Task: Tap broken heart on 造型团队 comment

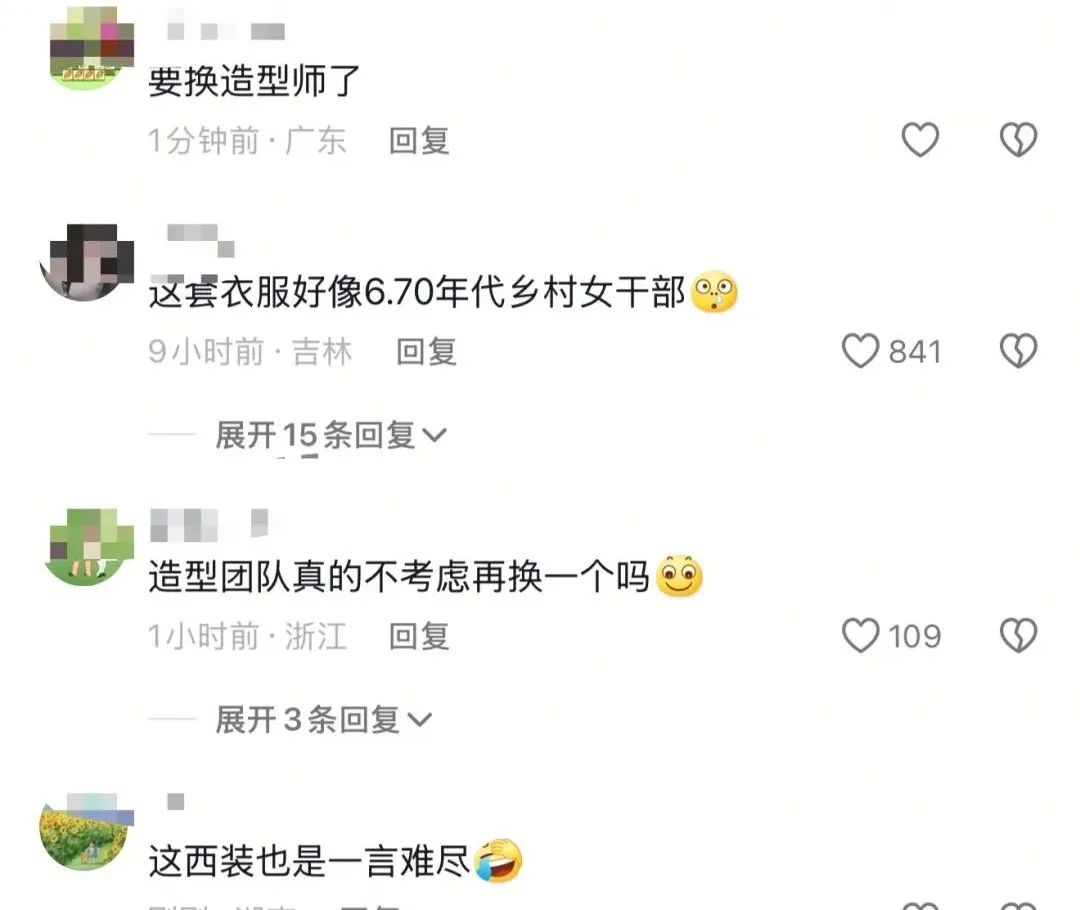Action: pyautogui.click(x=1018, y=635)
